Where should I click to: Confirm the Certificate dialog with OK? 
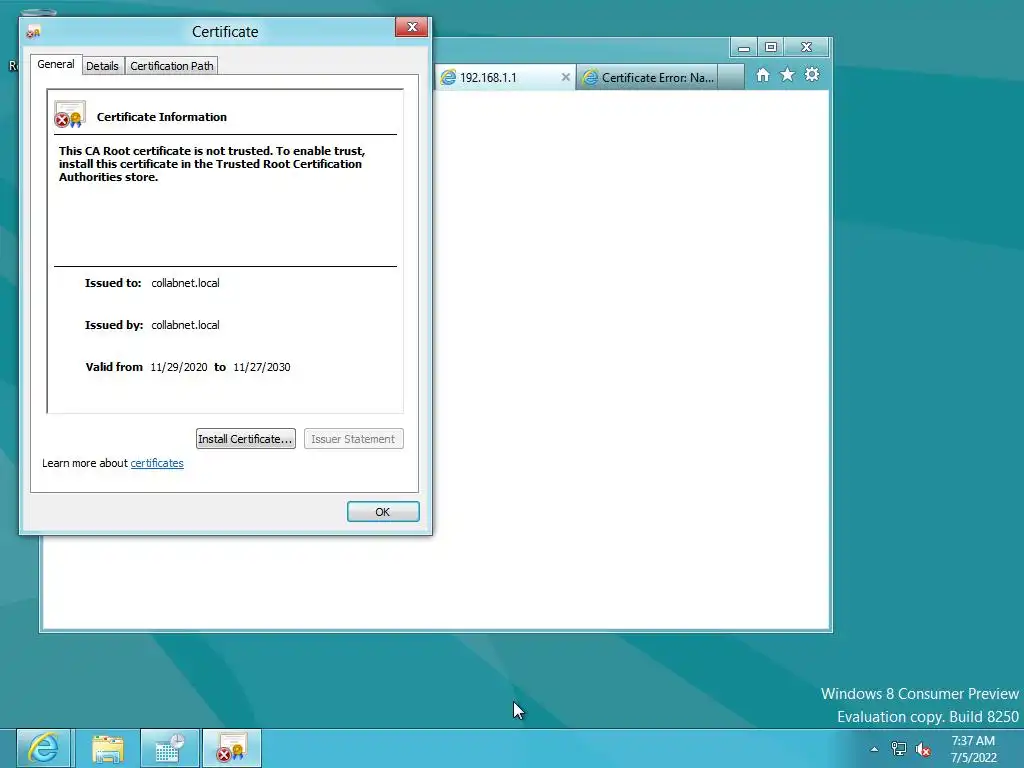pyautogui.click(x=383, y=512)
